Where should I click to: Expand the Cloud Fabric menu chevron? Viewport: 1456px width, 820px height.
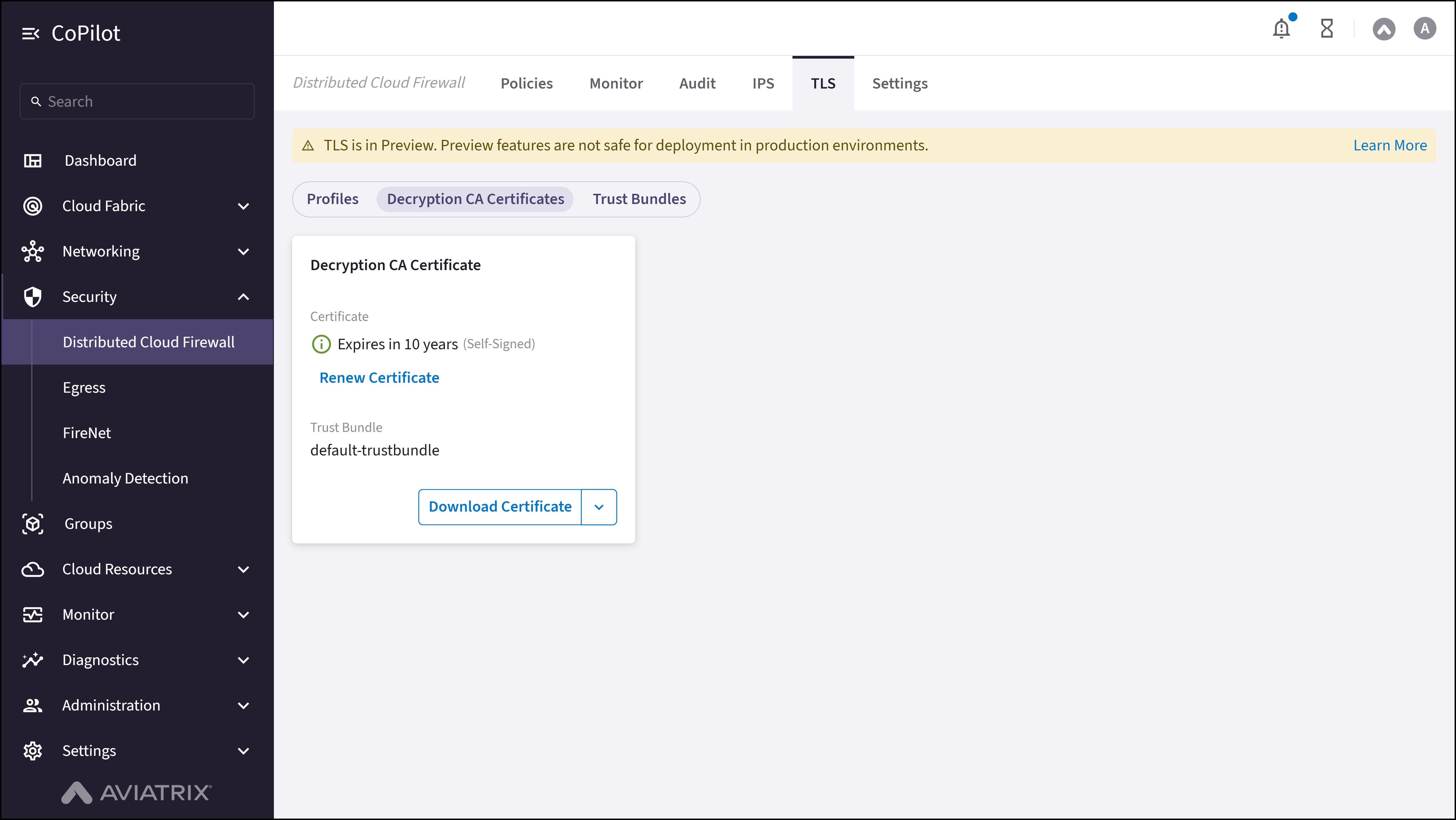click(x=244, y=206)
